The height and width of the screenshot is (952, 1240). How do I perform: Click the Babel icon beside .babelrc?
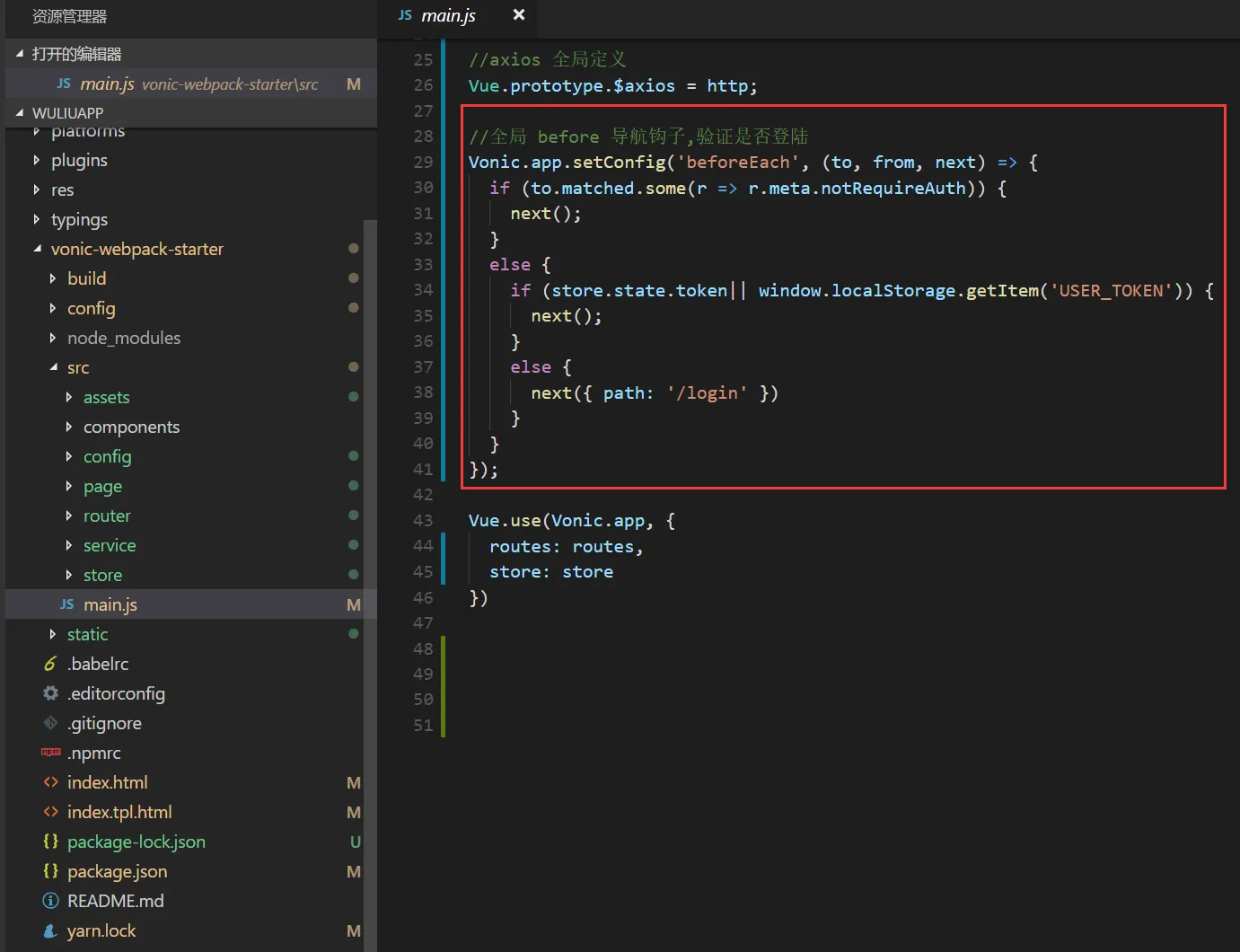pos(50,664)
